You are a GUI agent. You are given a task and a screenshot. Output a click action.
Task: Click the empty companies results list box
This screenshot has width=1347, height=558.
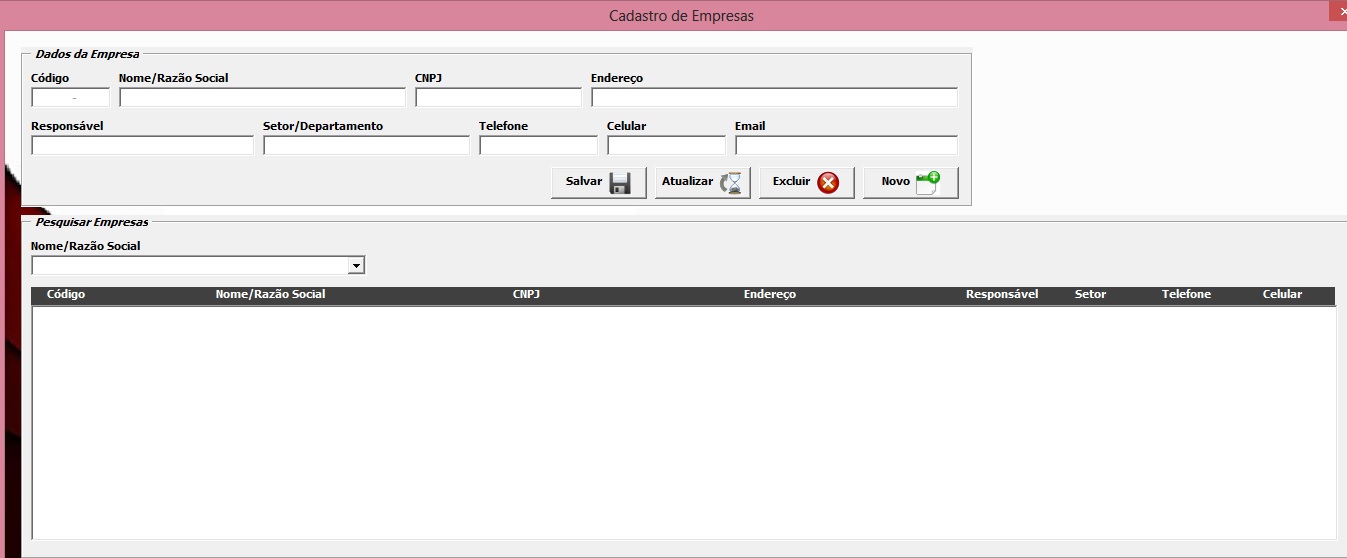[684, 423]
